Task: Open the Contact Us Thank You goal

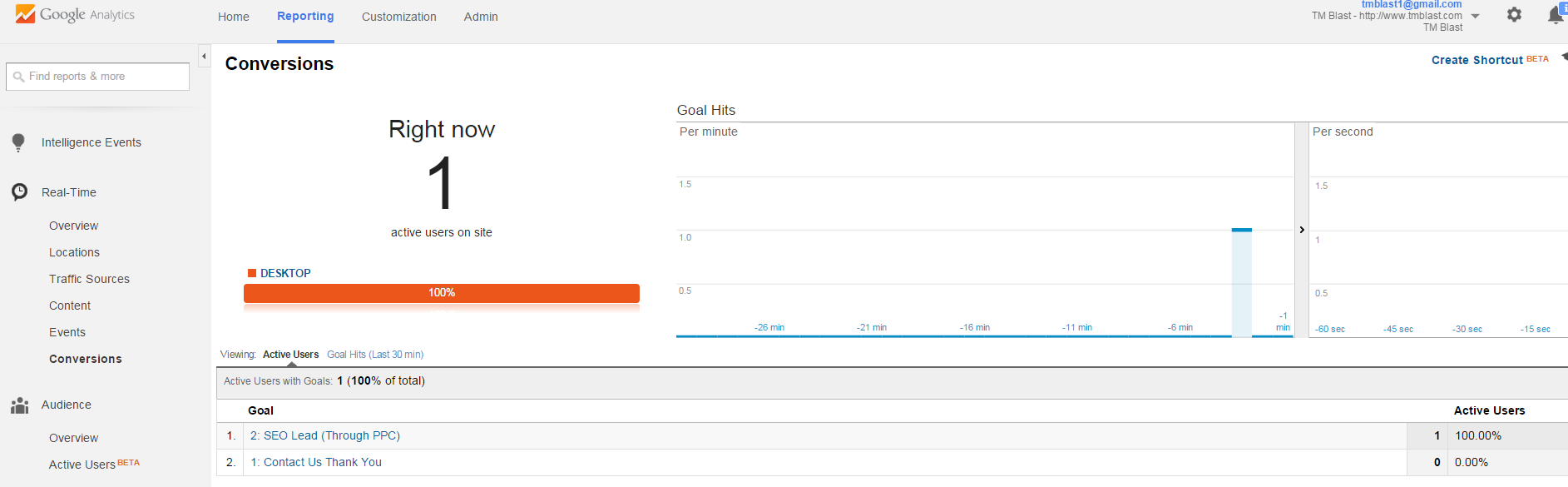Action: [x=316, y=462]
